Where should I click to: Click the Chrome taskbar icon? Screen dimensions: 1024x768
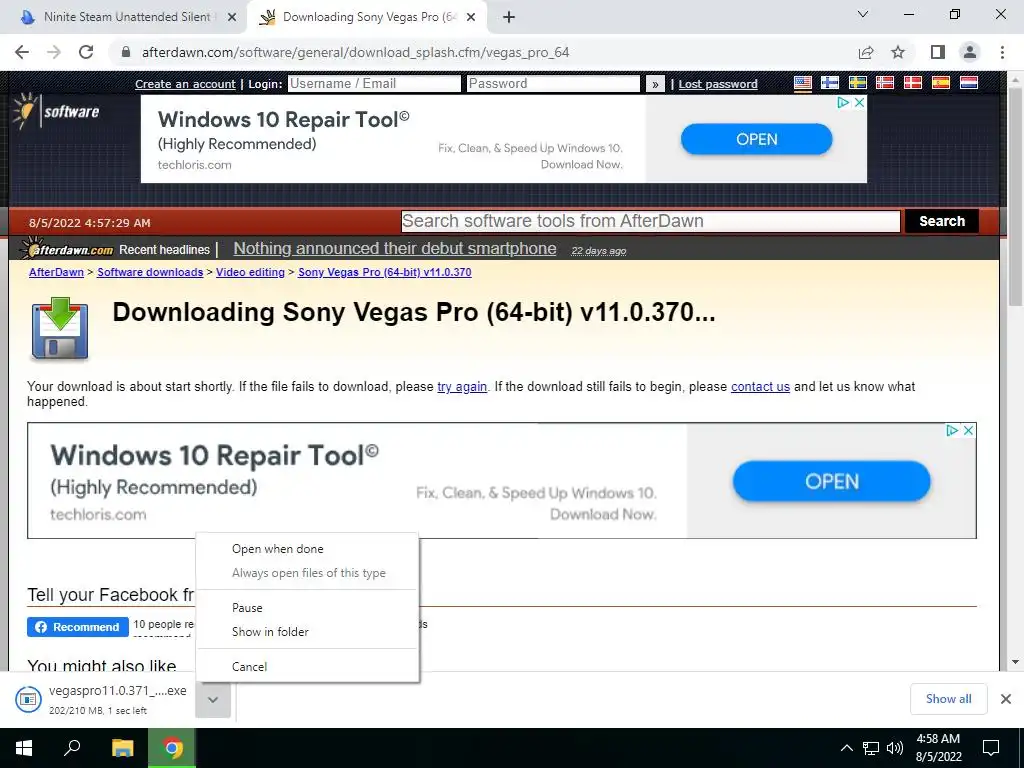(x=172, y=748)
